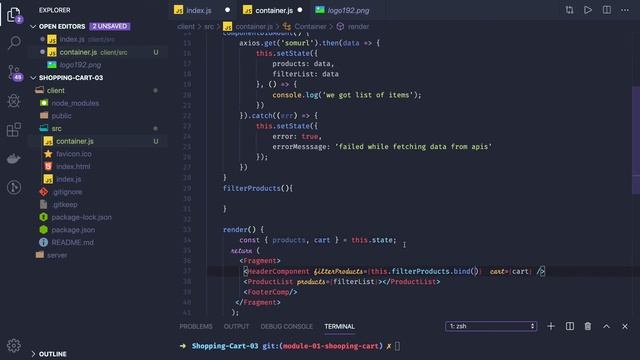The width and height of the screenshot is (640, 360).
Task: Close the terminal panel
Action: coord(624,326)
